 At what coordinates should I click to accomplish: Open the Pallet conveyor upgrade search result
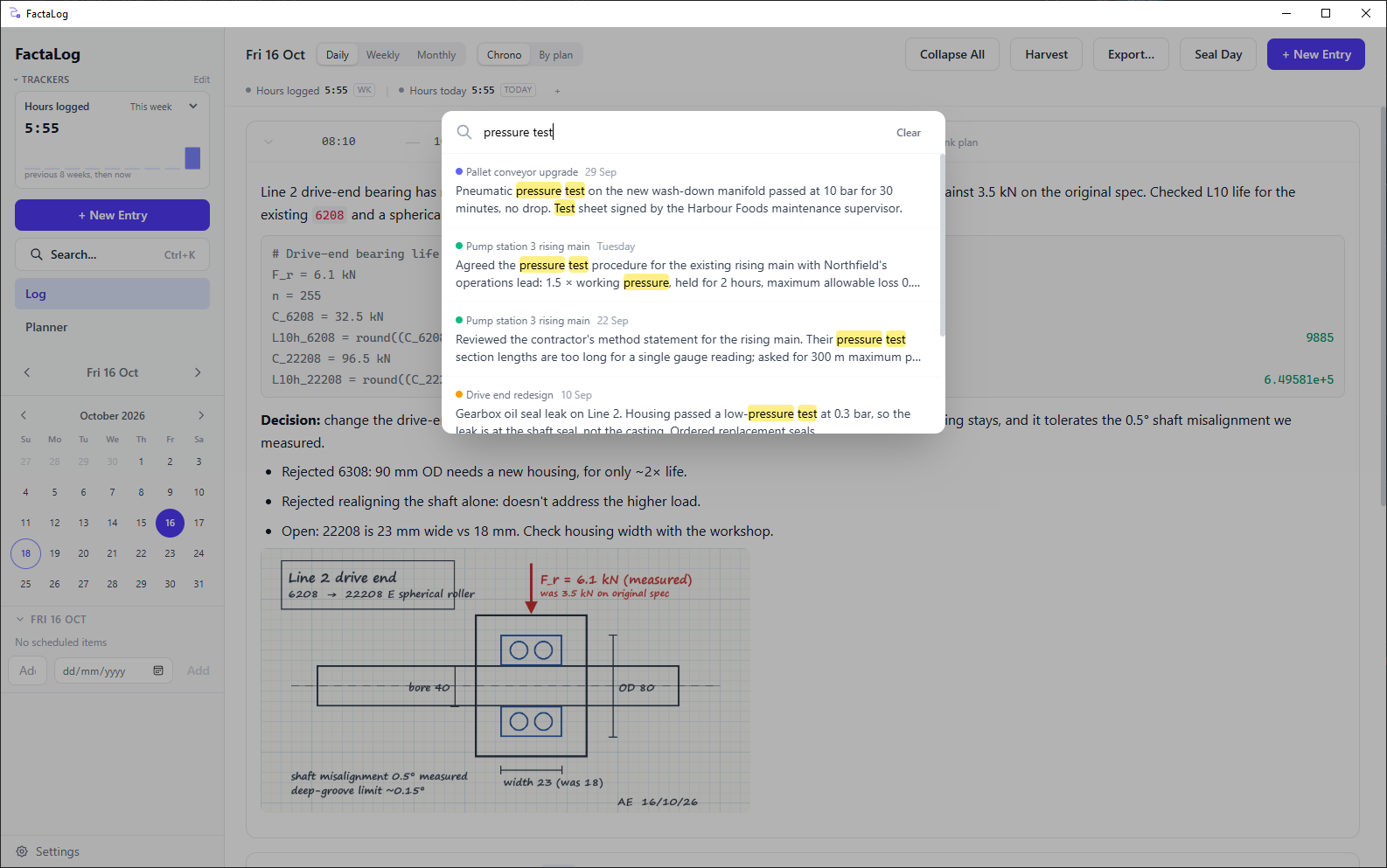tap(690, 191)
